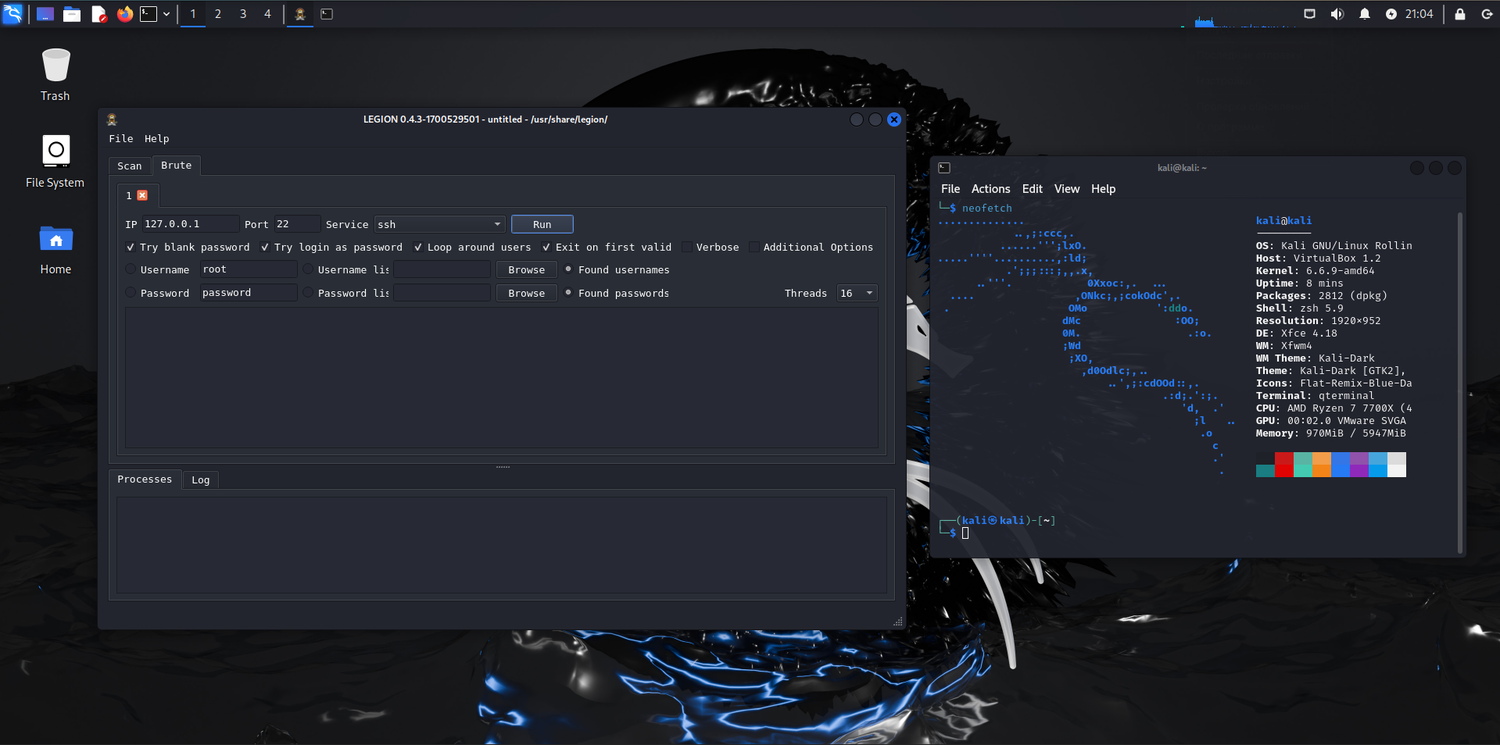Switch to the Log tab
The width and height of the screenshot is (1500, 745).
(201, 480)
